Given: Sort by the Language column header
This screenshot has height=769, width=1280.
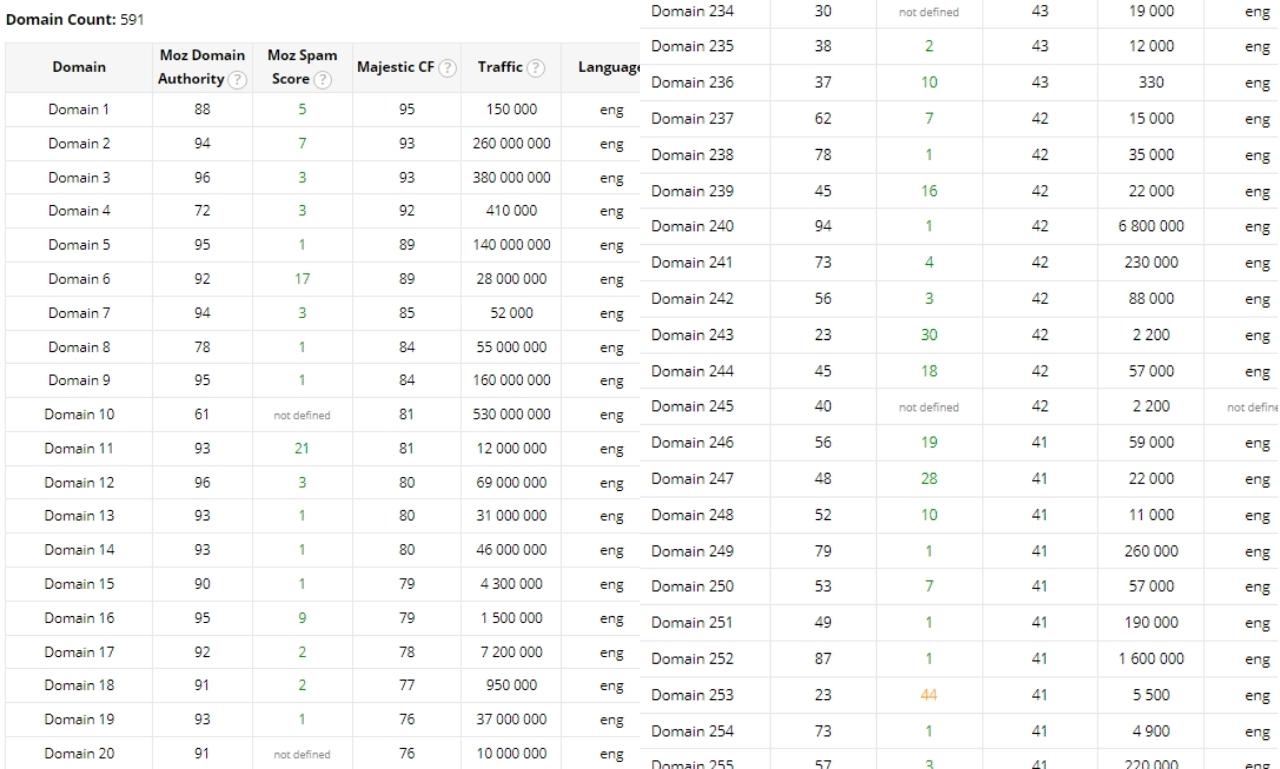Looking at the screenshot, I should tap(606, 67).
